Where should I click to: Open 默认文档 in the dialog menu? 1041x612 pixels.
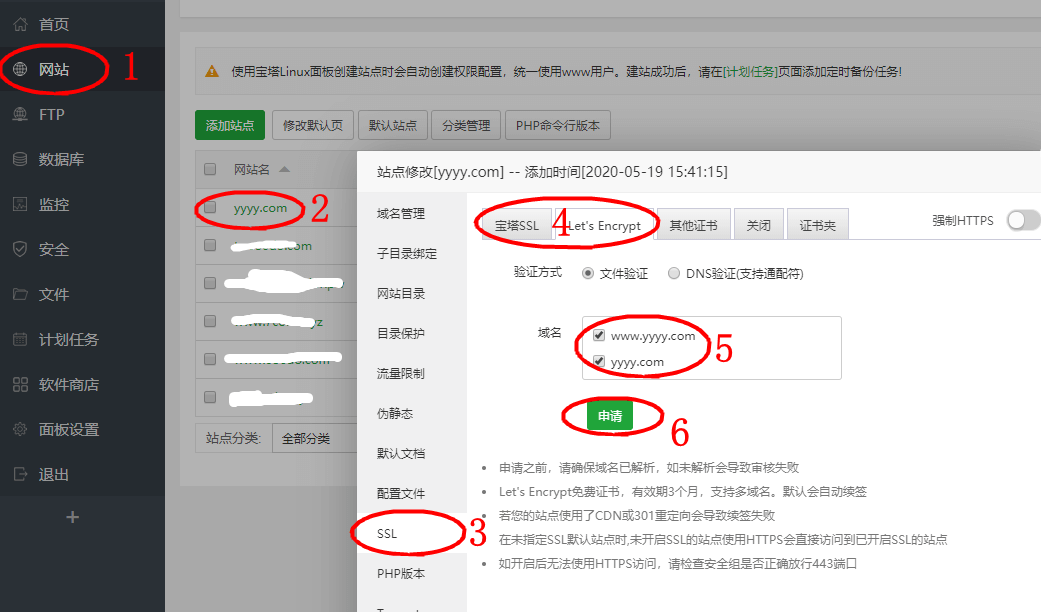[401, 453]
